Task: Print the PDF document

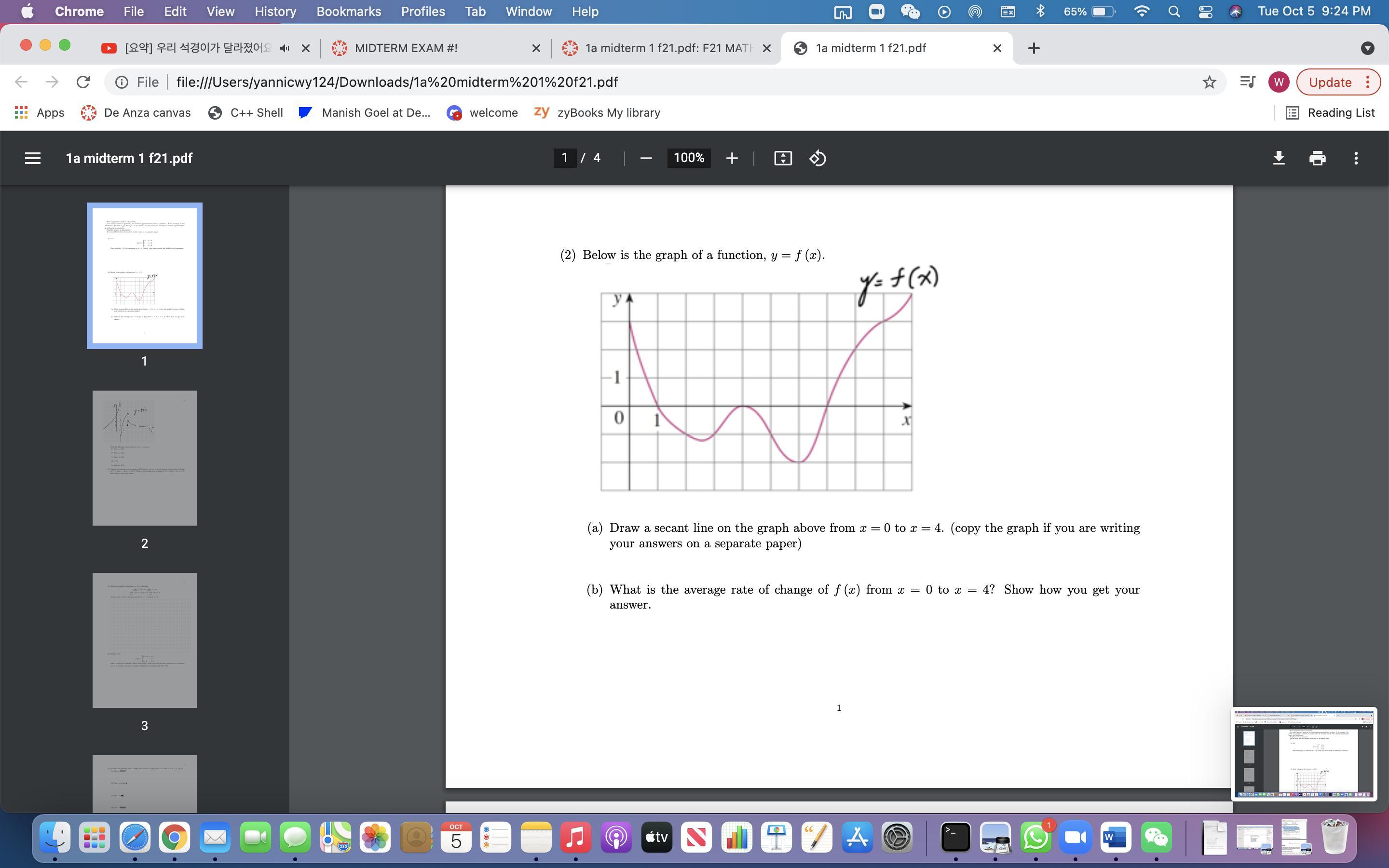Action: [1317, 158]
